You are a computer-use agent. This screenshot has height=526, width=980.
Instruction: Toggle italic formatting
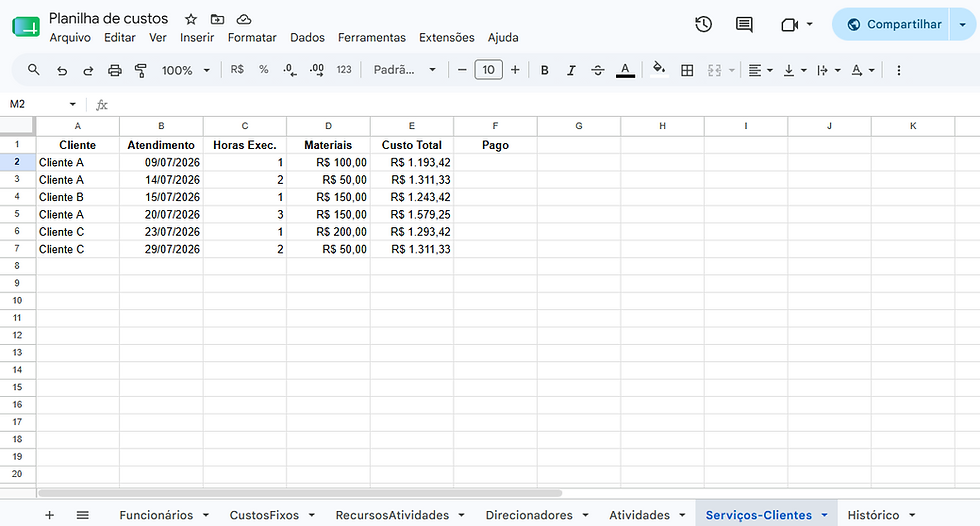click(x=571, y=70)
